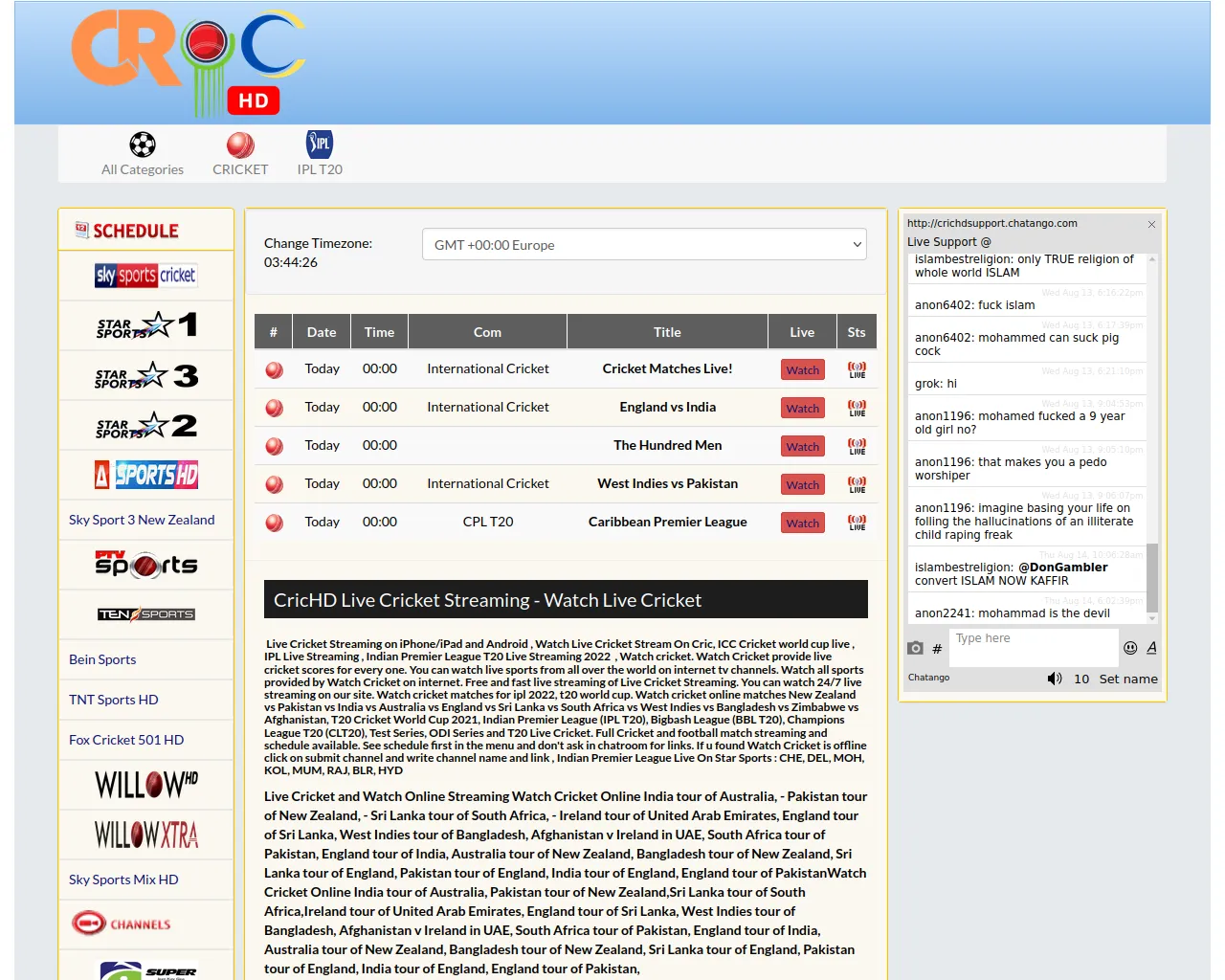The height and width of the screenshot is (980, 1225).
Task: Open the Star Sports 1 channel
Action: tap(145, 325)
